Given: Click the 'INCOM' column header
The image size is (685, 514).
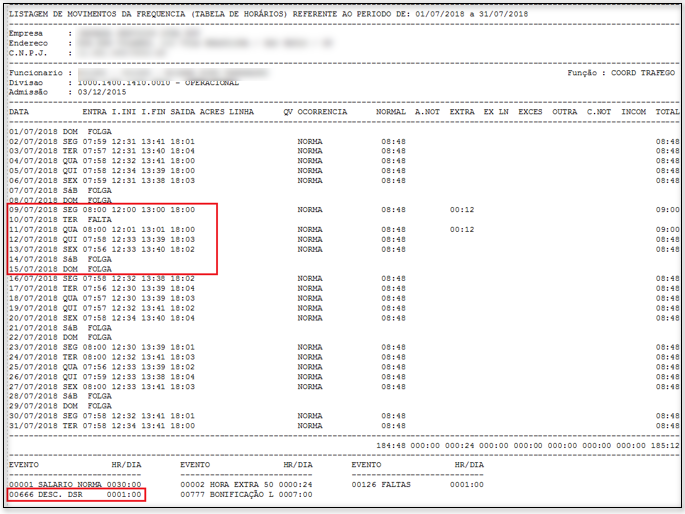Looking at the screenshot, I should click(633, 112).
